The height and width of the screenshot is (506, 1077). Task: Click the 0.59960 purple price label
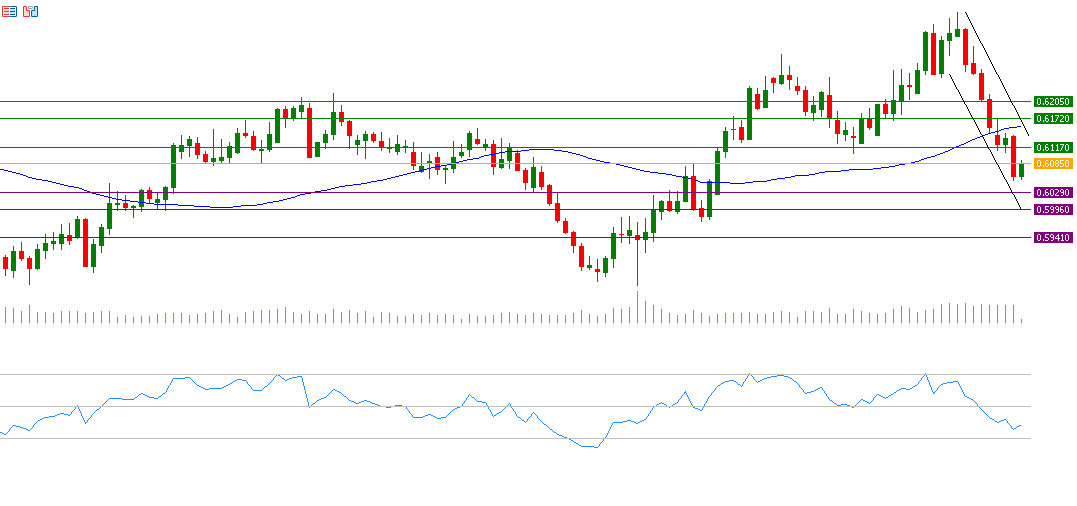(x=1053, y=209)
